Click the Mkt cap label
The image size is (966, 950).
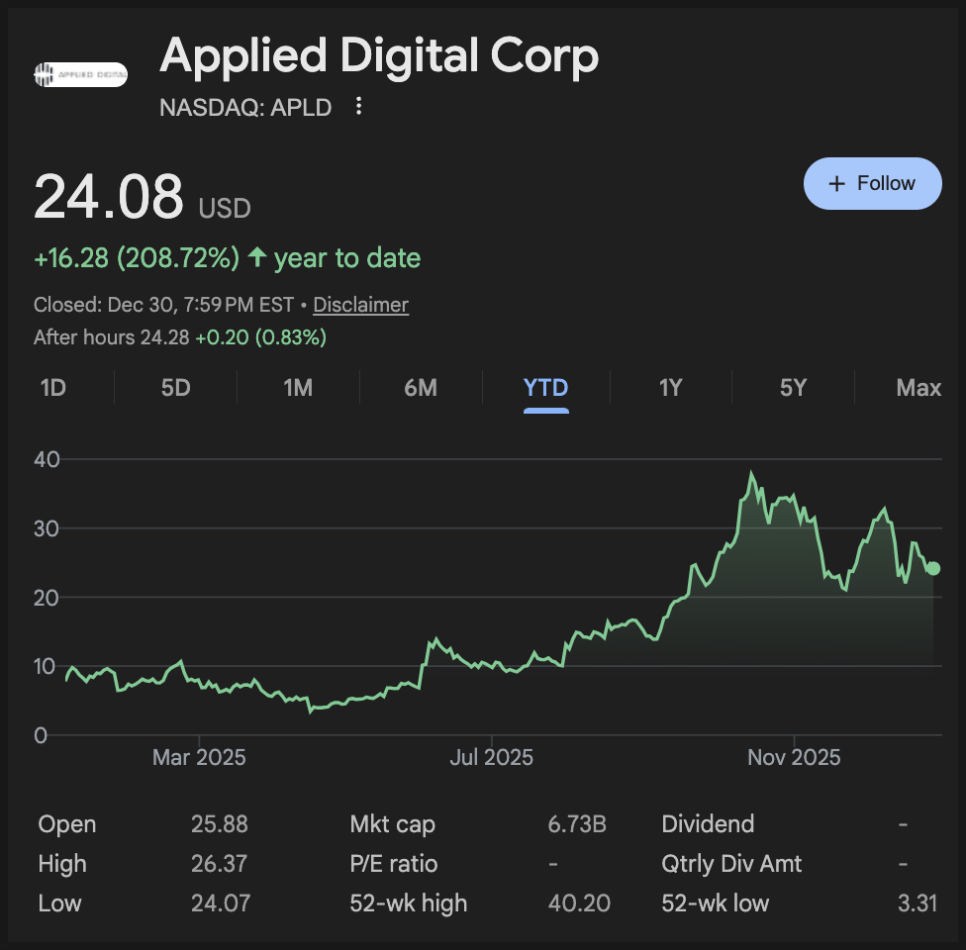pyautogui.click(x=392, y=825)
